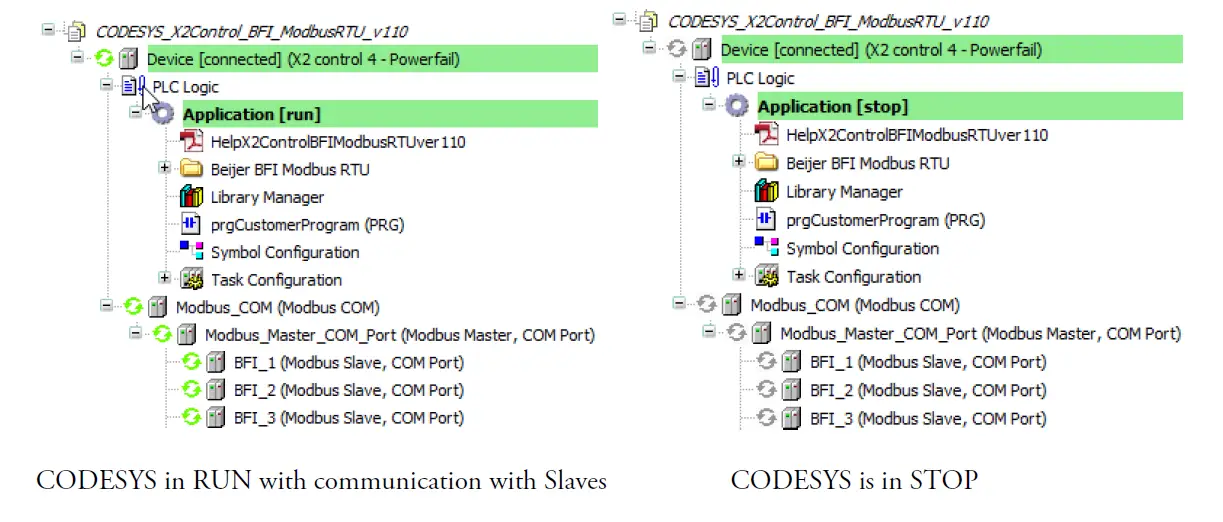Image resolution: width=1223 pixels, height=522 pixels.
Task: Select 'BFI_1 (Modbus Slave, COM Port)' text, run tree
Action: coord(349,363)
